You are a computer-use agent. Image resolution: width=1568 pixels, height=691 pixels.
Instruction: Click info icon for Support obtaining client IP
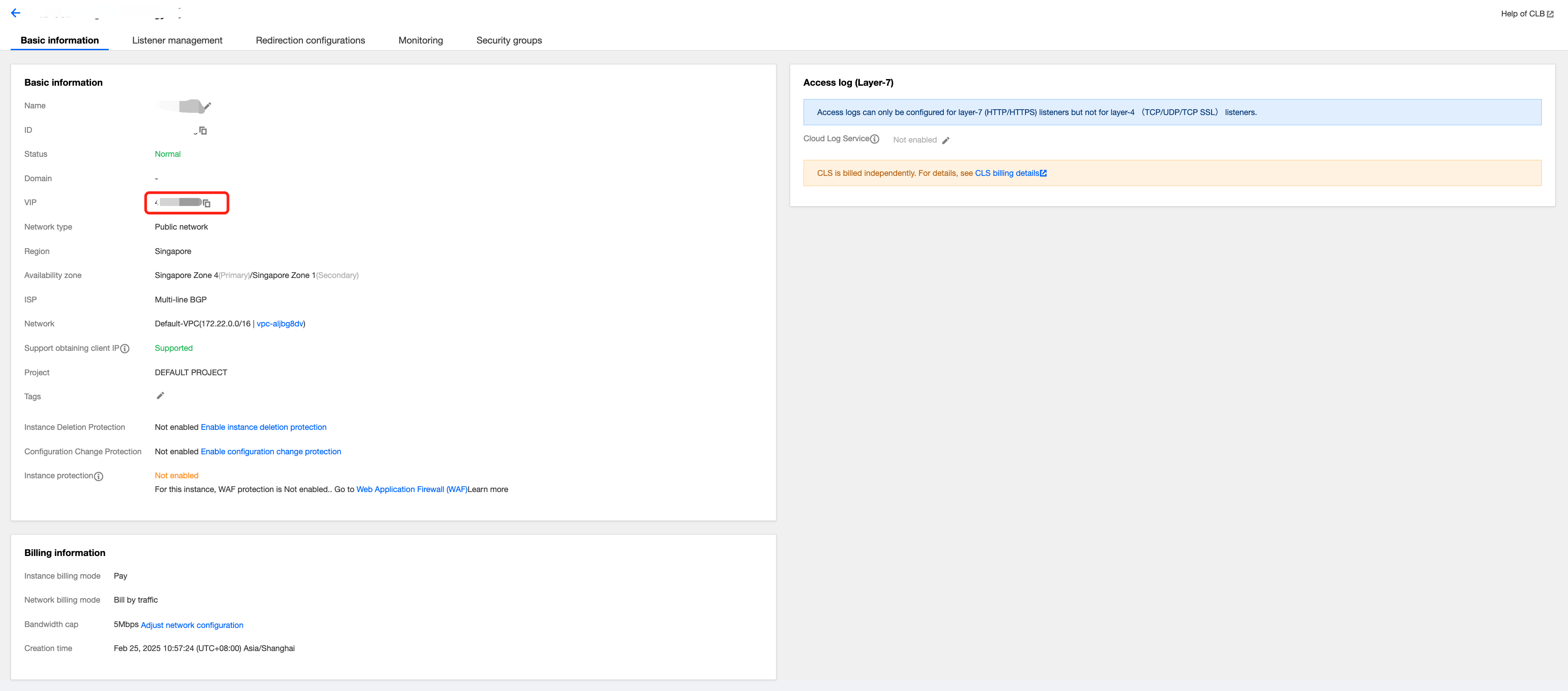125,348
